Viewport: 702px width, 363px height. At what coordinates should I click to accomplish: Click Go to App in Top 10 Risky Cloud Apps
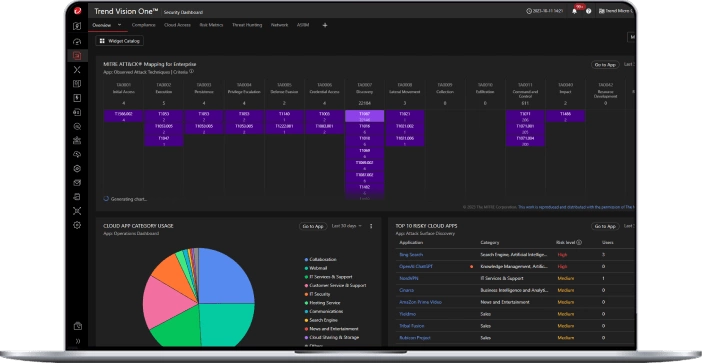pos(605,226)
